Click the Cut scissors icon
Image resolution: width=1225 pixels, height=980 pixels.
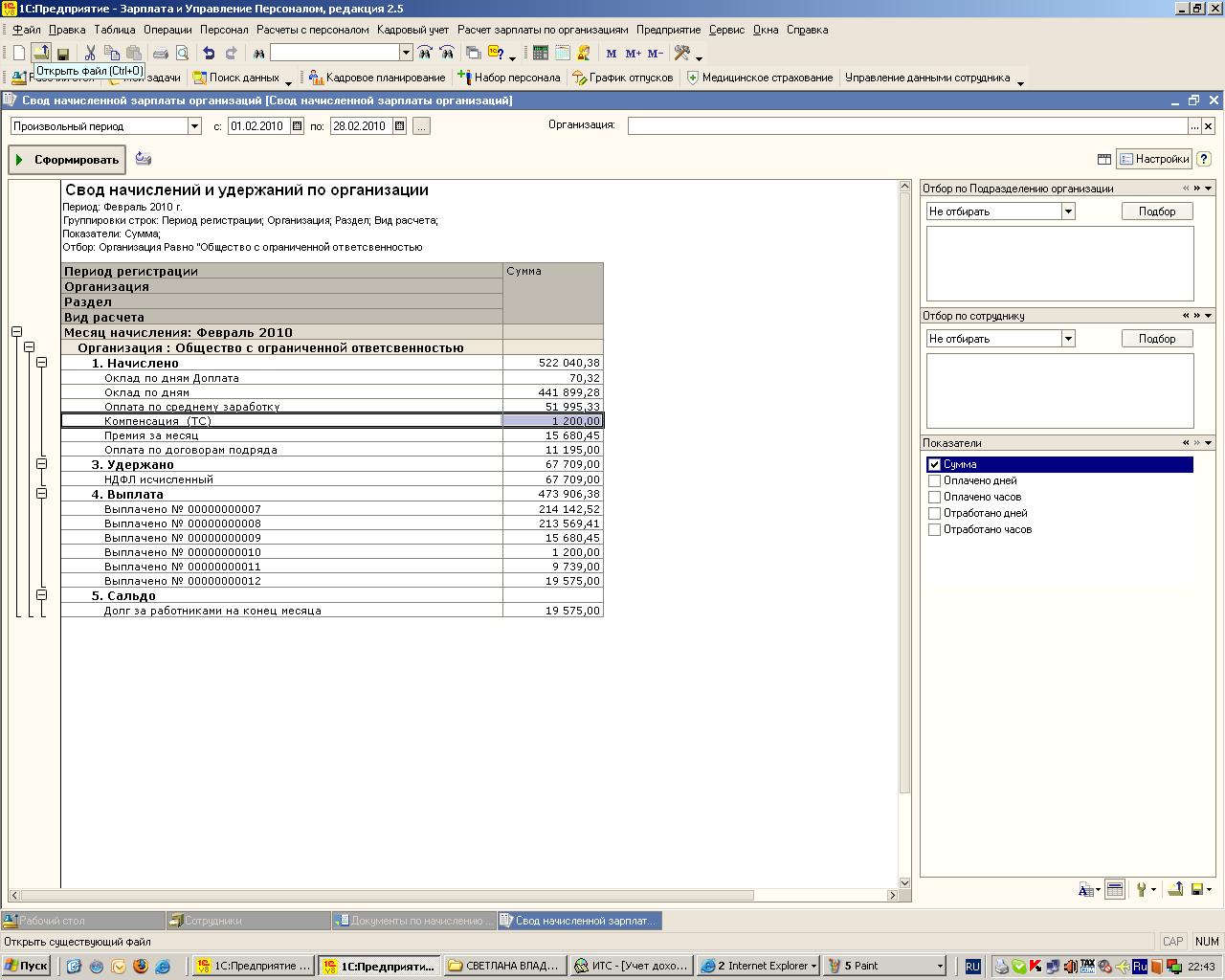[x=90, y=54]
